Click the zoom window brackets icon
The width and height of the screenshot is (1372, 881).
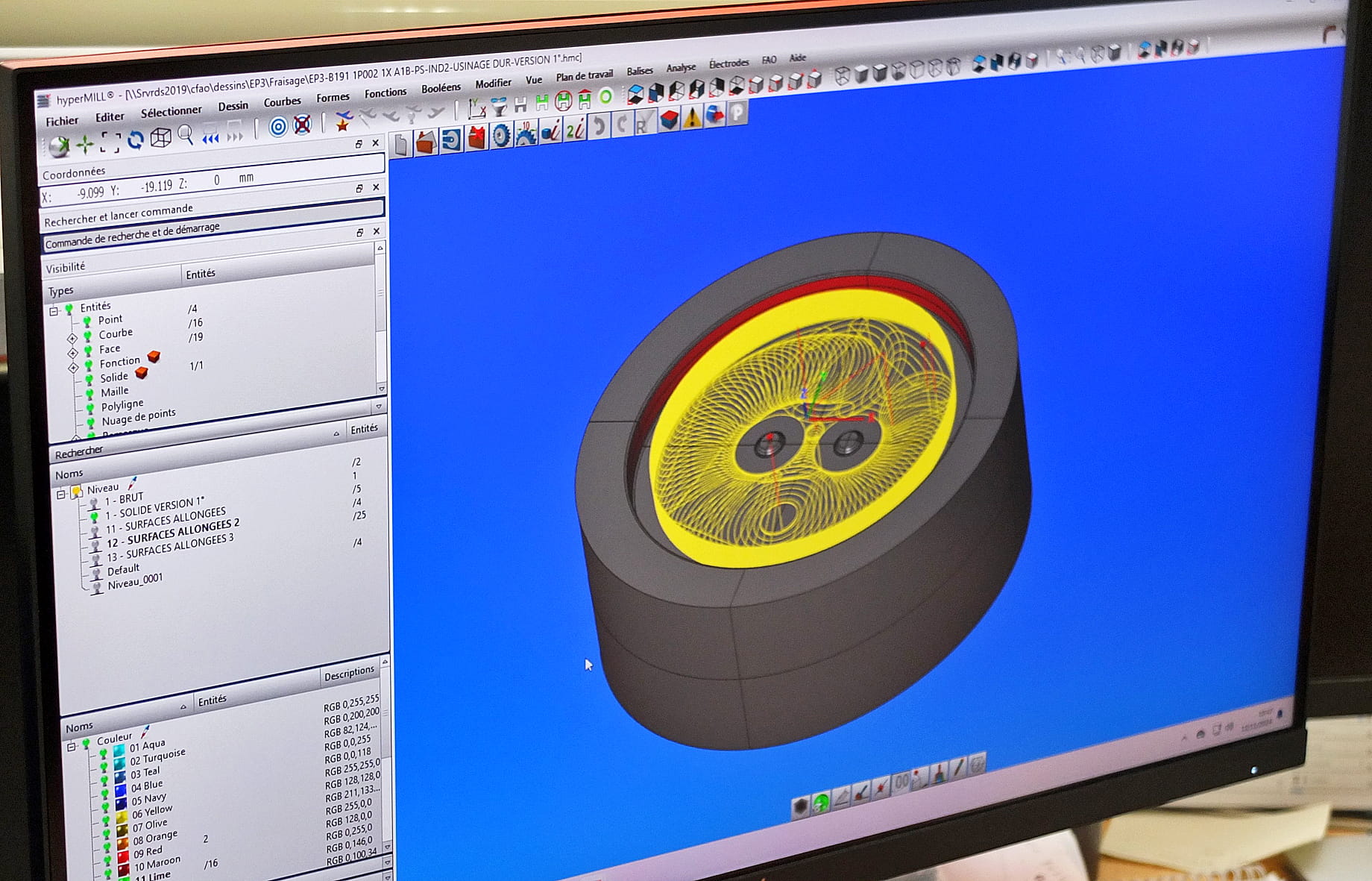pos(110,142)
